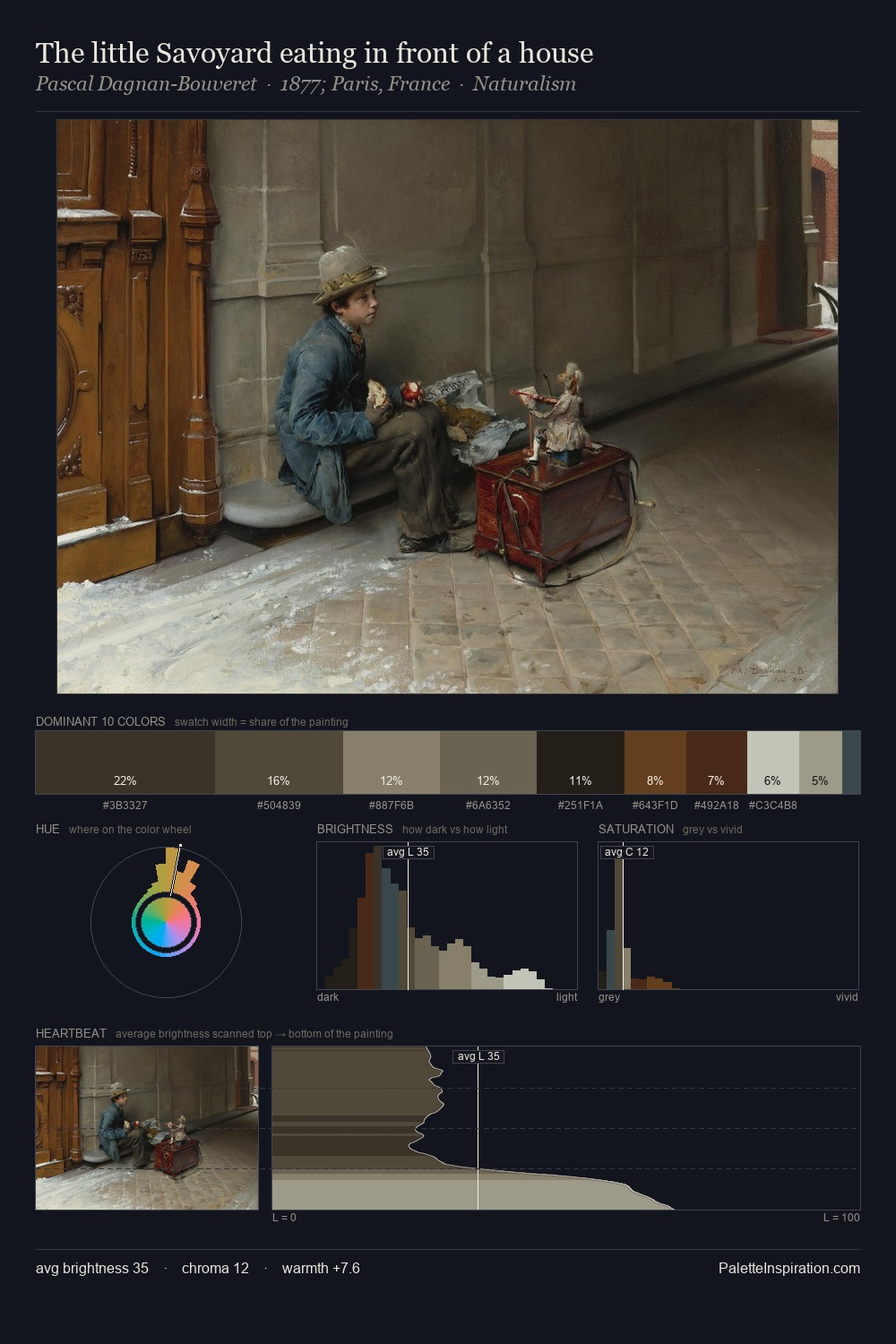Viewport: 896px width, 1344px height.
Task: Click the 'vivid' axis label under saturation
Action: (x=847, y=997)
